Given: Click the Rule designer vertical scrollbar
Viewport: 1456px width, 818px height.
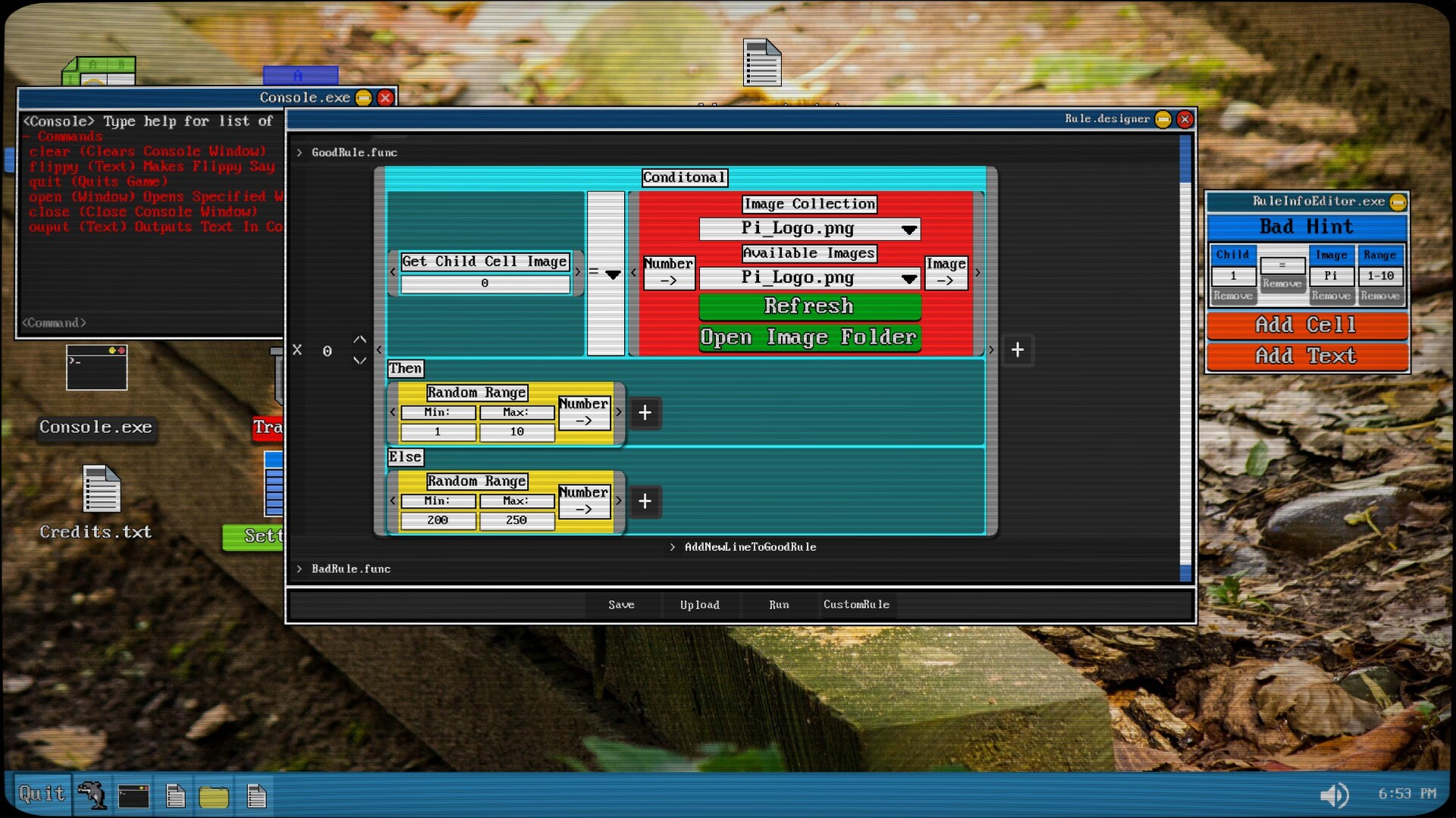Looking at the screenshot, I should click(1185, 356).
